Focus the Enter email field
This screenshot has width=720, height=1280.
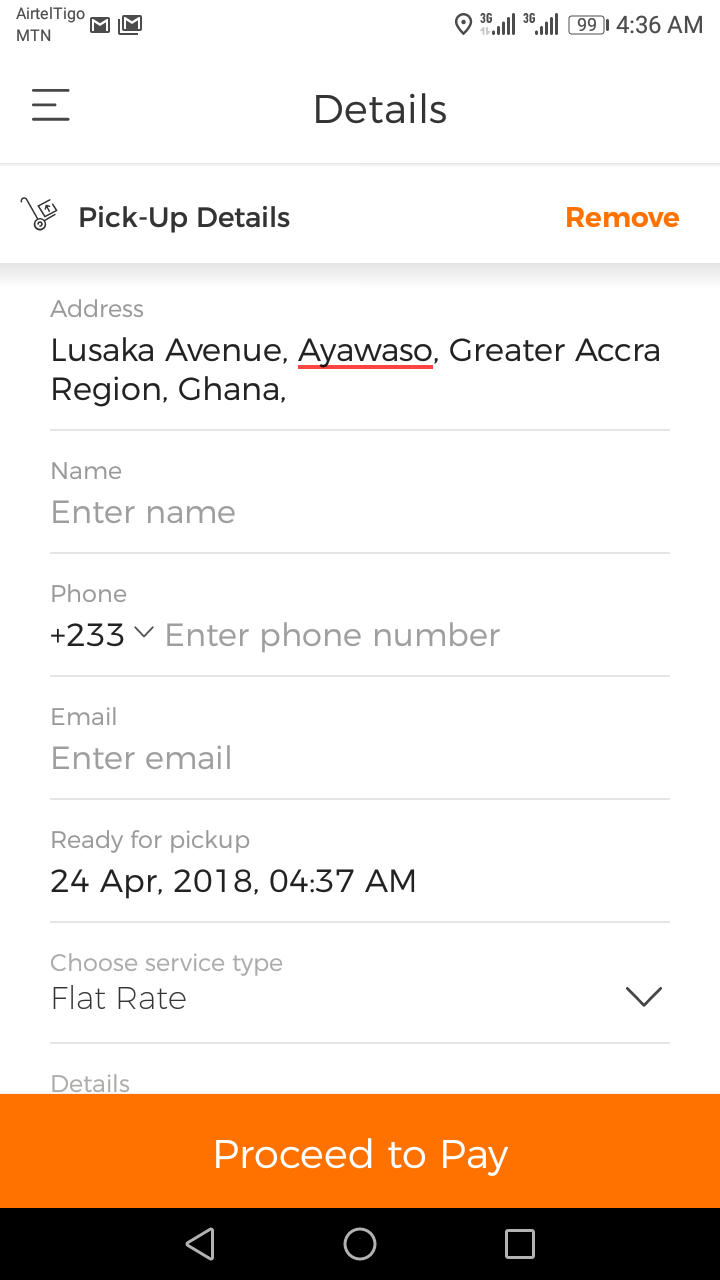point(360,758)
